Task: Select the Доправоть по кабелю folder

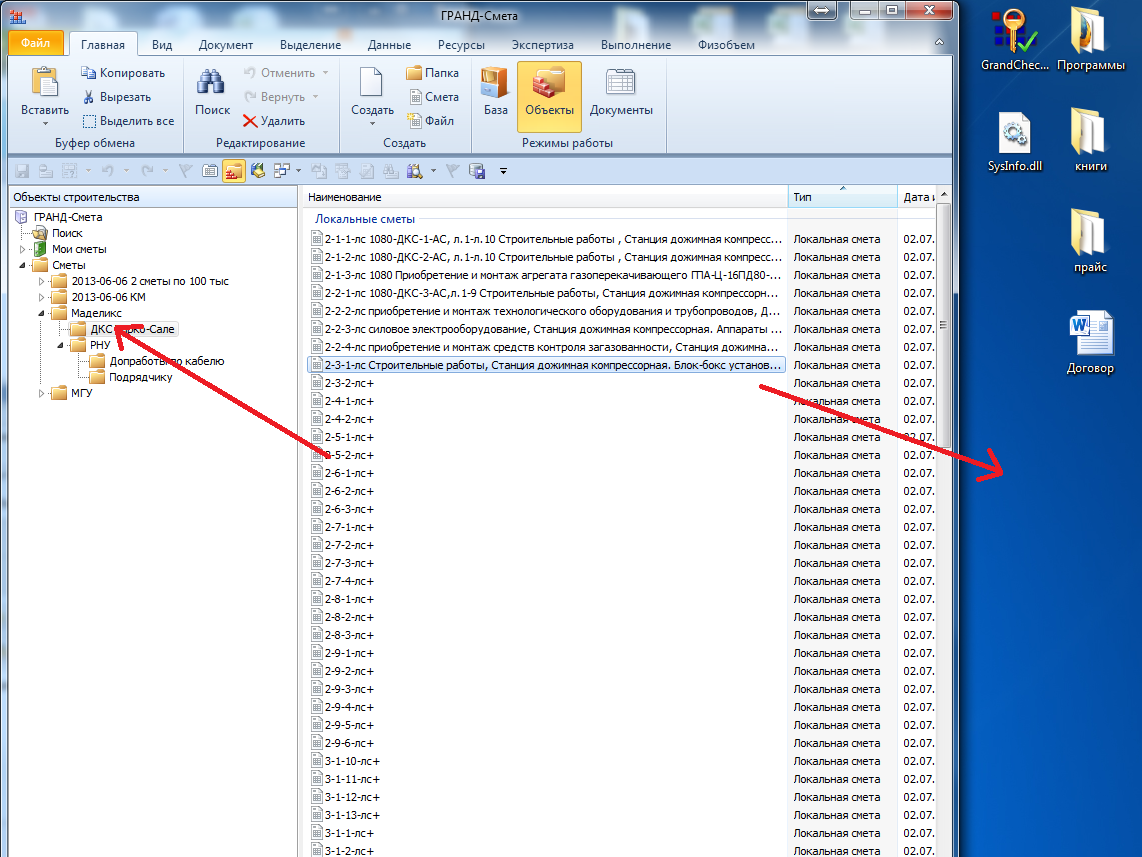Action: pyautogui.click(x=167, y=361)
